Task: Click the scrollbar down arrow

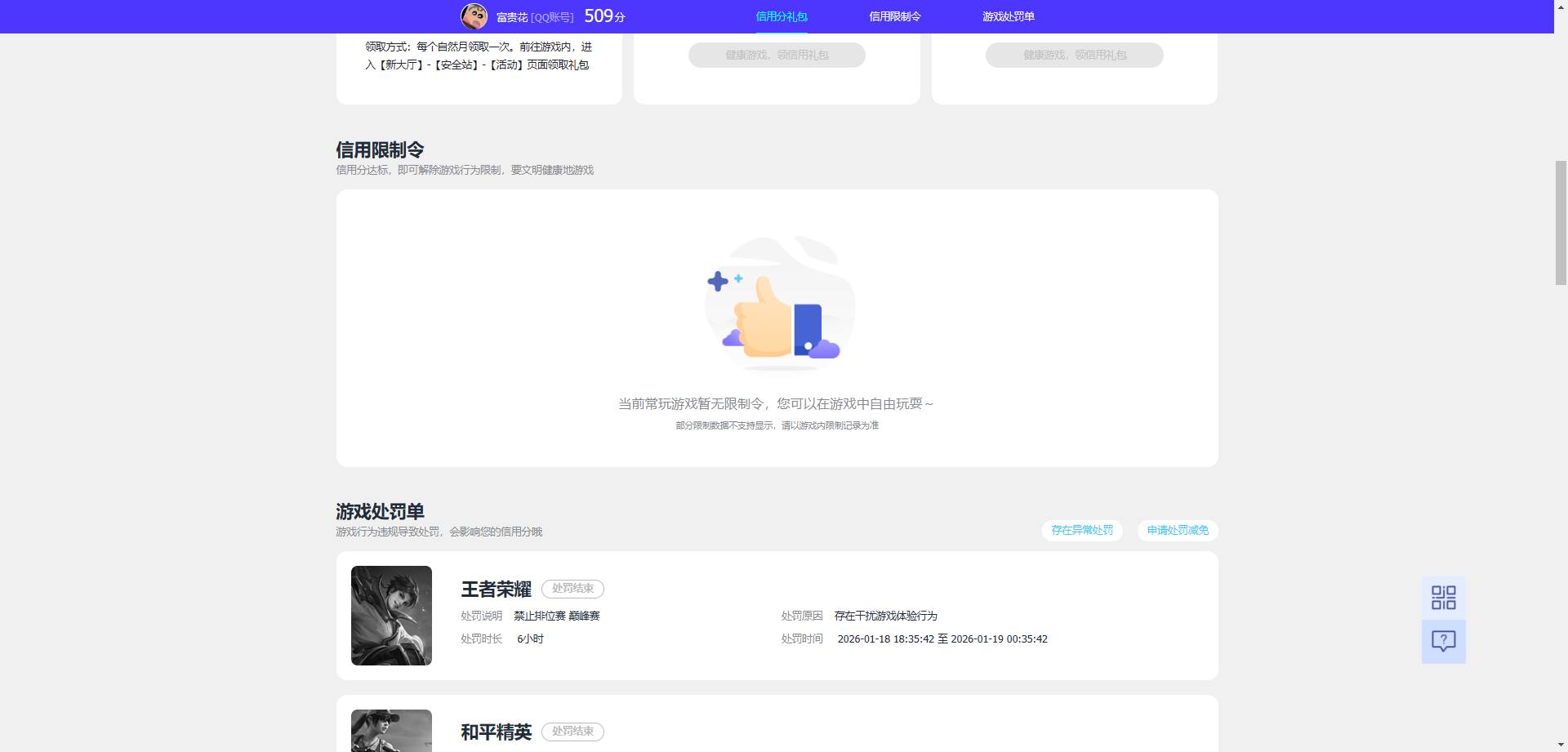Action: pos(1561,745)
